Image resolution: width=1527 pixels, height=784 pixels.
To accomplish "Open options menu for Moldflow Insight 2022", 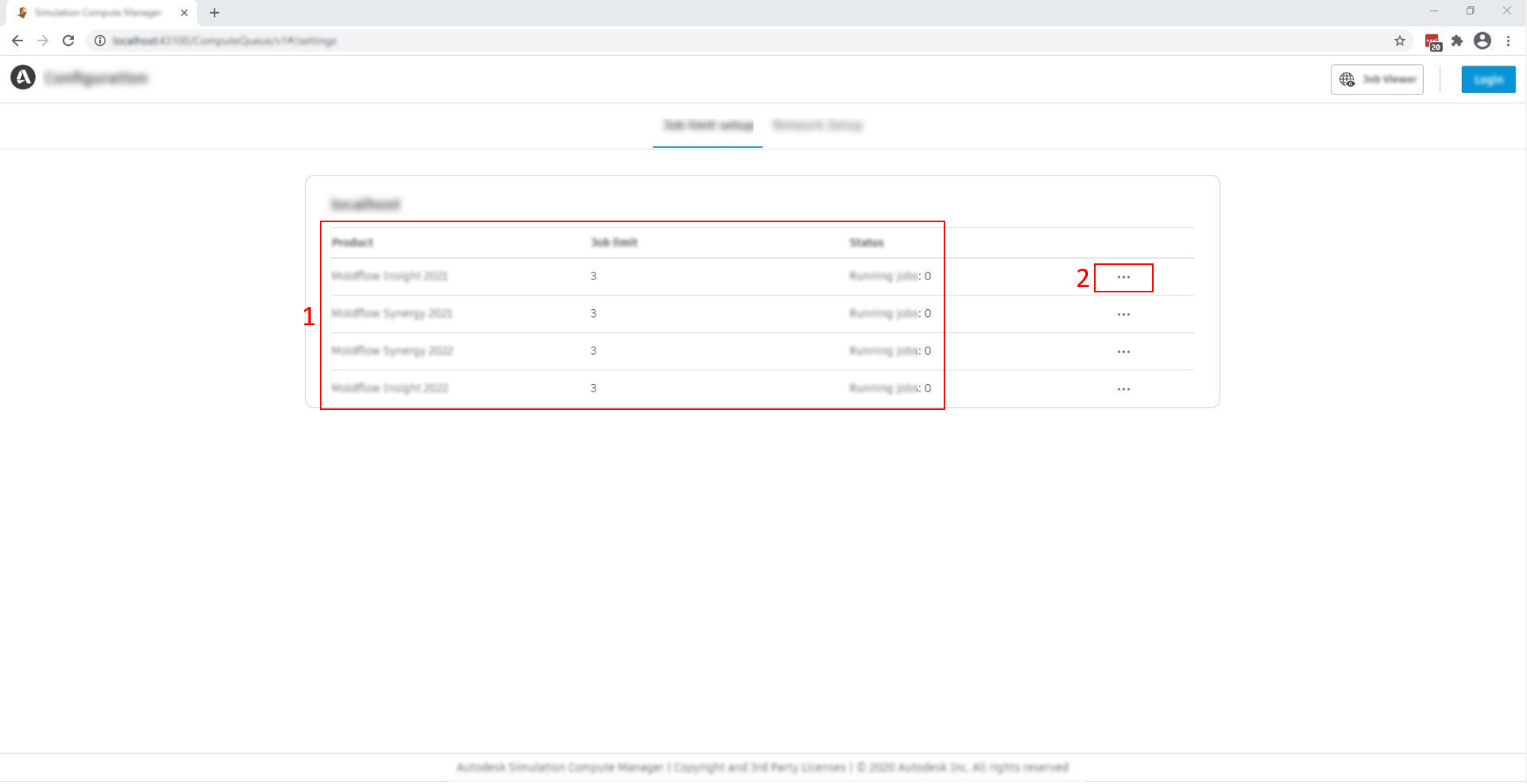I will 1123,389.
